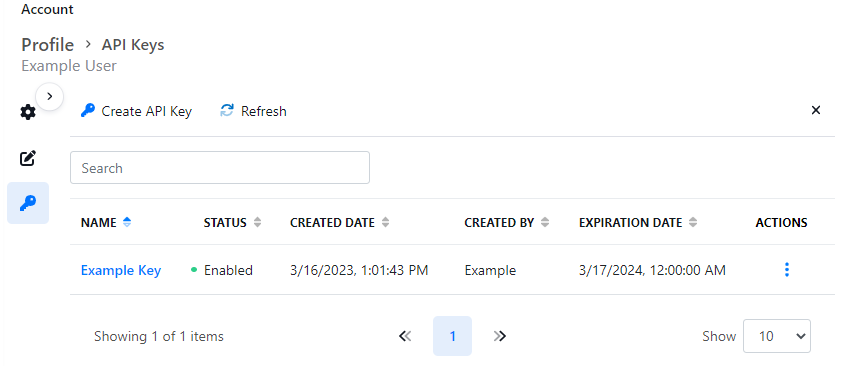Select page 1 in pagination
845x366 pixels.
[452, 336]
